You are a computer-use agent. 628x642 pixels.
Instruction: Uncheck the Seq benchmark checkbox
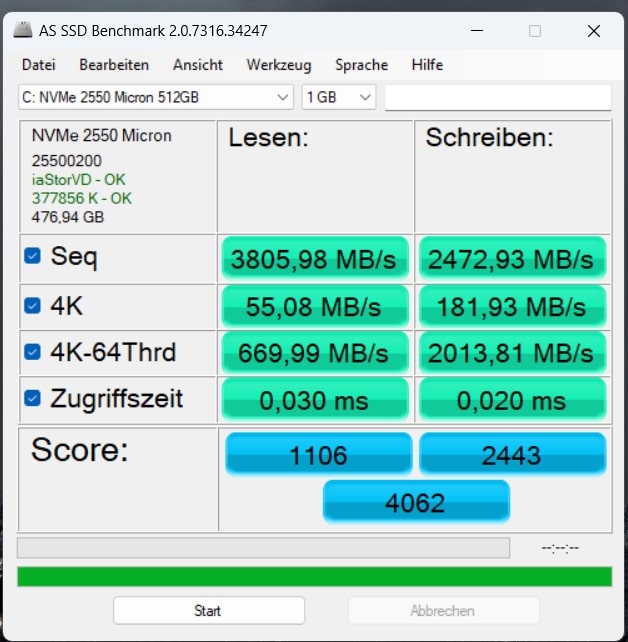pos(32,257)
